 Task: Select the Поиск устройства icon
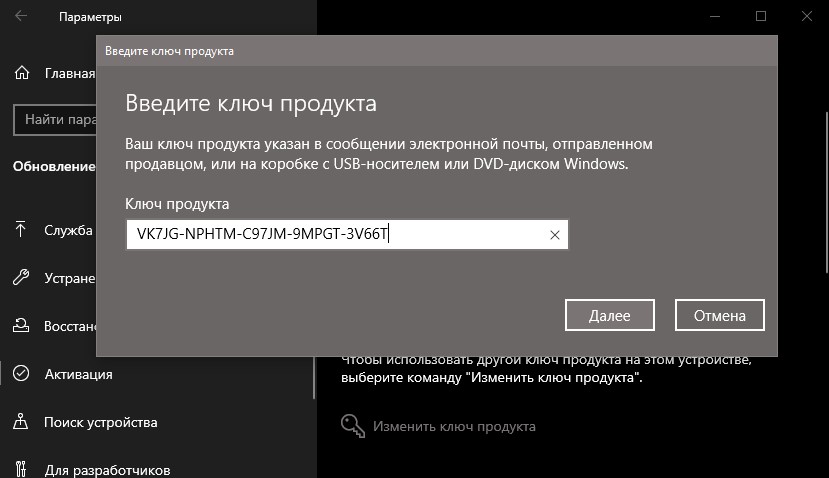[x=21, y=421]
